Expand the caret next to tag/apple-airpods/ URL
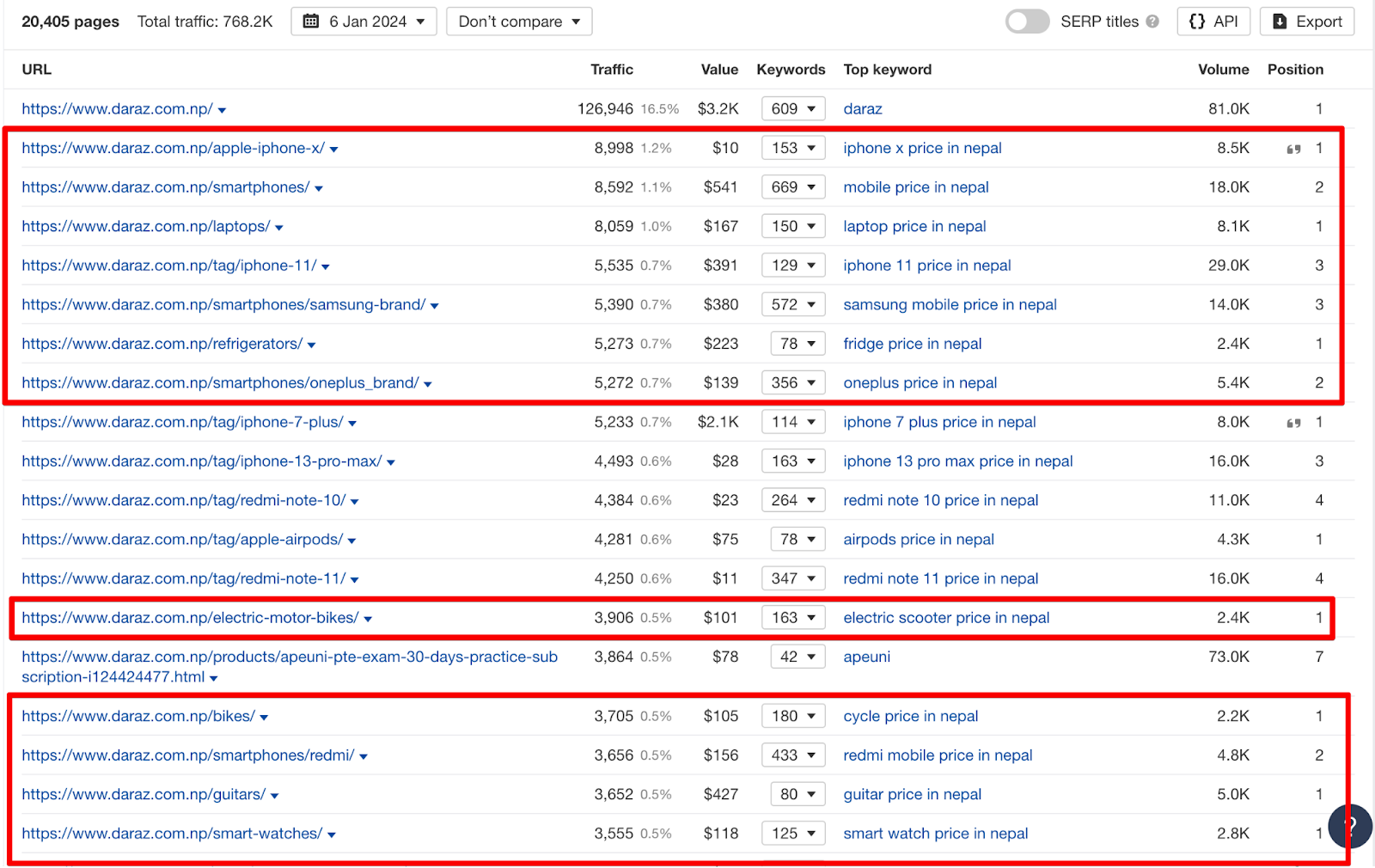The image size is (1375, 868). [351, 541]
